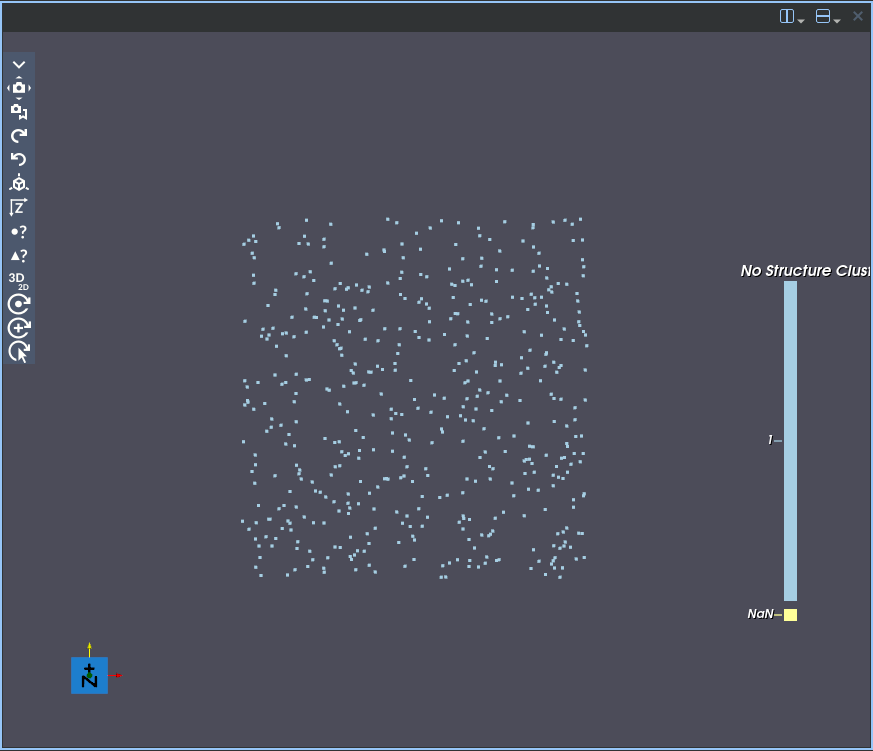Image resolution: width=873 pixels, height=751 pixels.
Task: Select the rotate-with-cursor tool
Action: (x=18, y=351)
